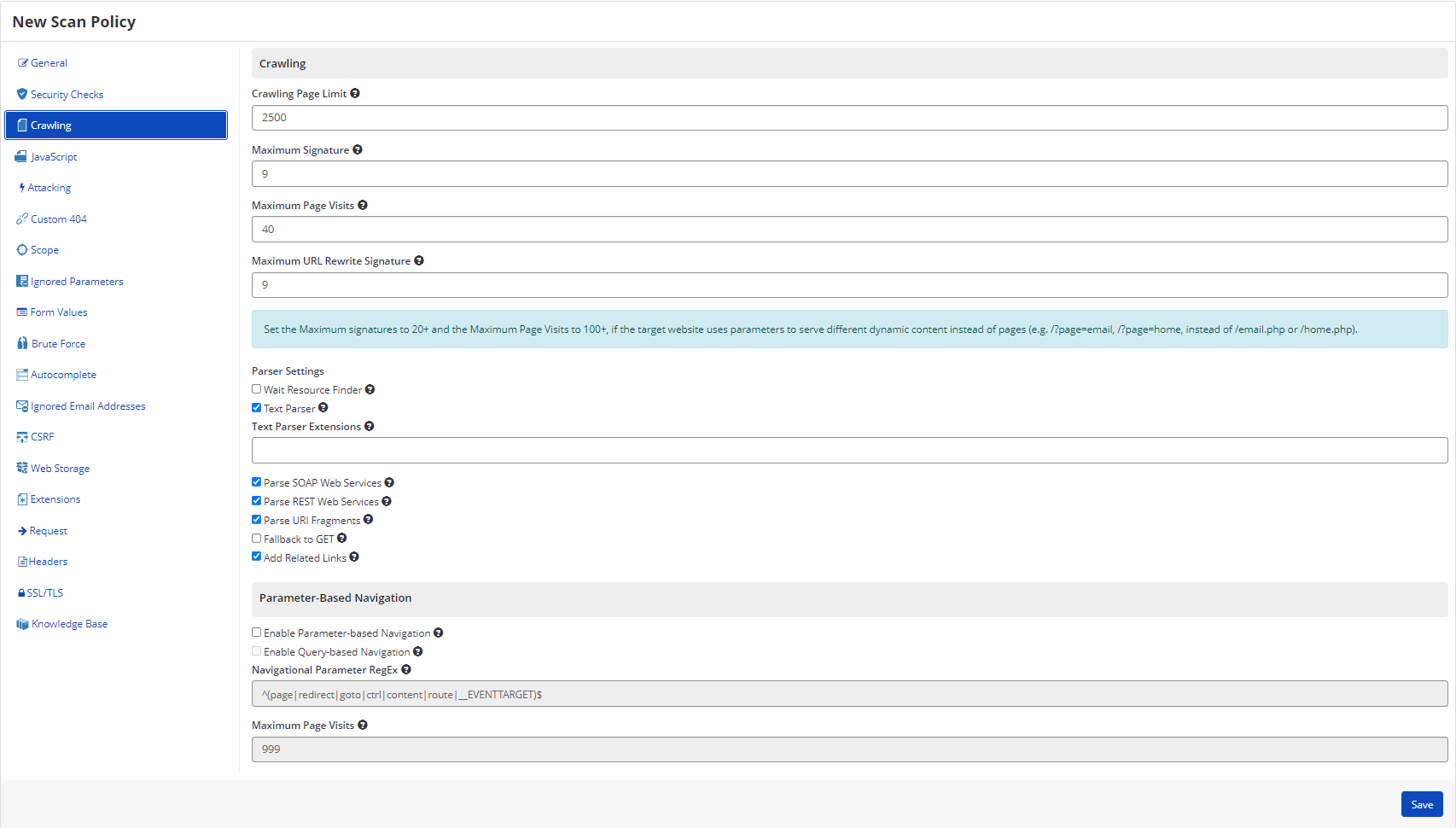Open the Ignored Email Addresses settings
The width and height of the screenshot is (1456, 828).
coord(88,405)
